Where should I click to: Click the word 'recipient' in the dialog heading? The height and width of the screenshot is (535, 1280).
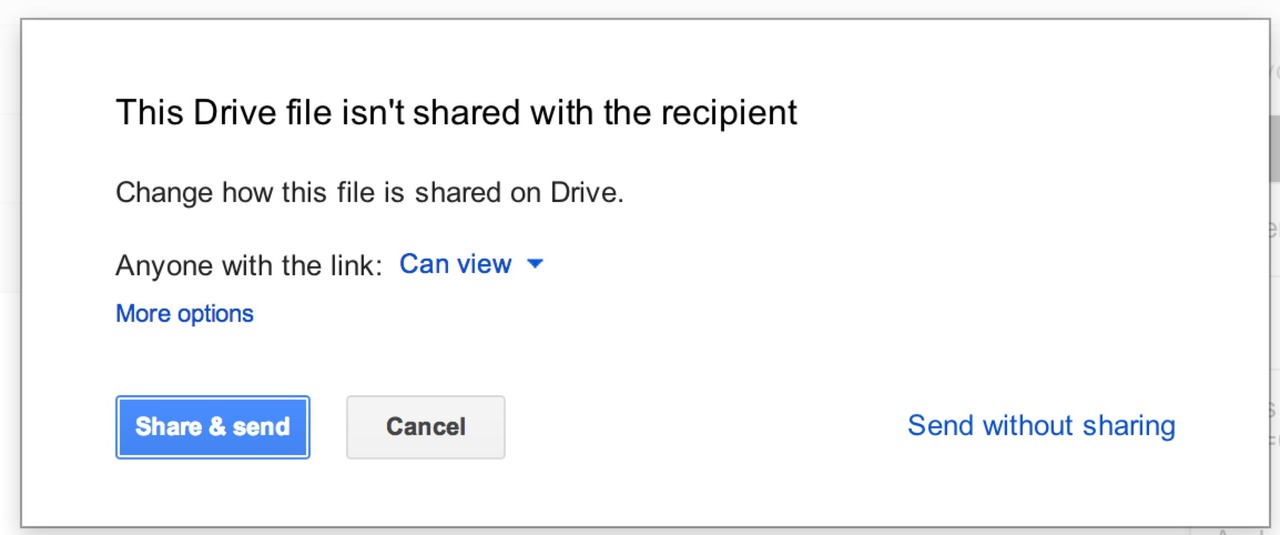pyautogui.click(x=729, y=114)
